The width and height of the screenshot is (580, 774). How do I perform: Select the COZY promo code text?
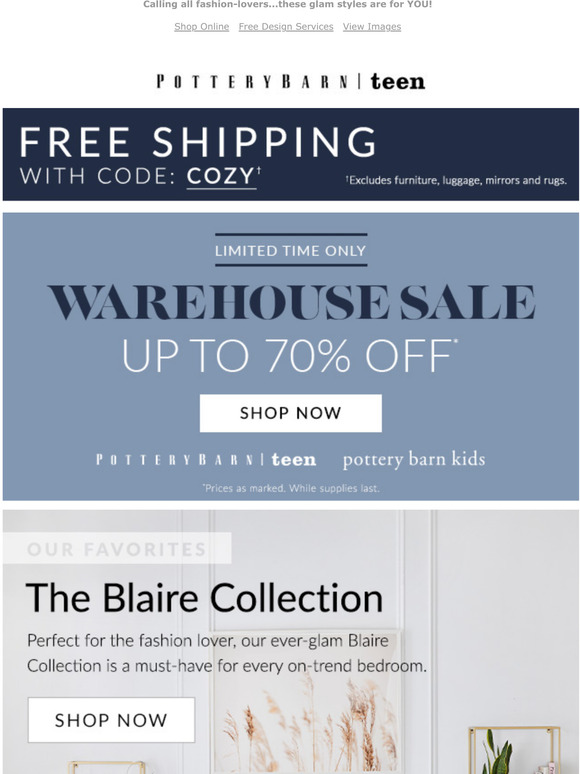(x=221, y=177)
